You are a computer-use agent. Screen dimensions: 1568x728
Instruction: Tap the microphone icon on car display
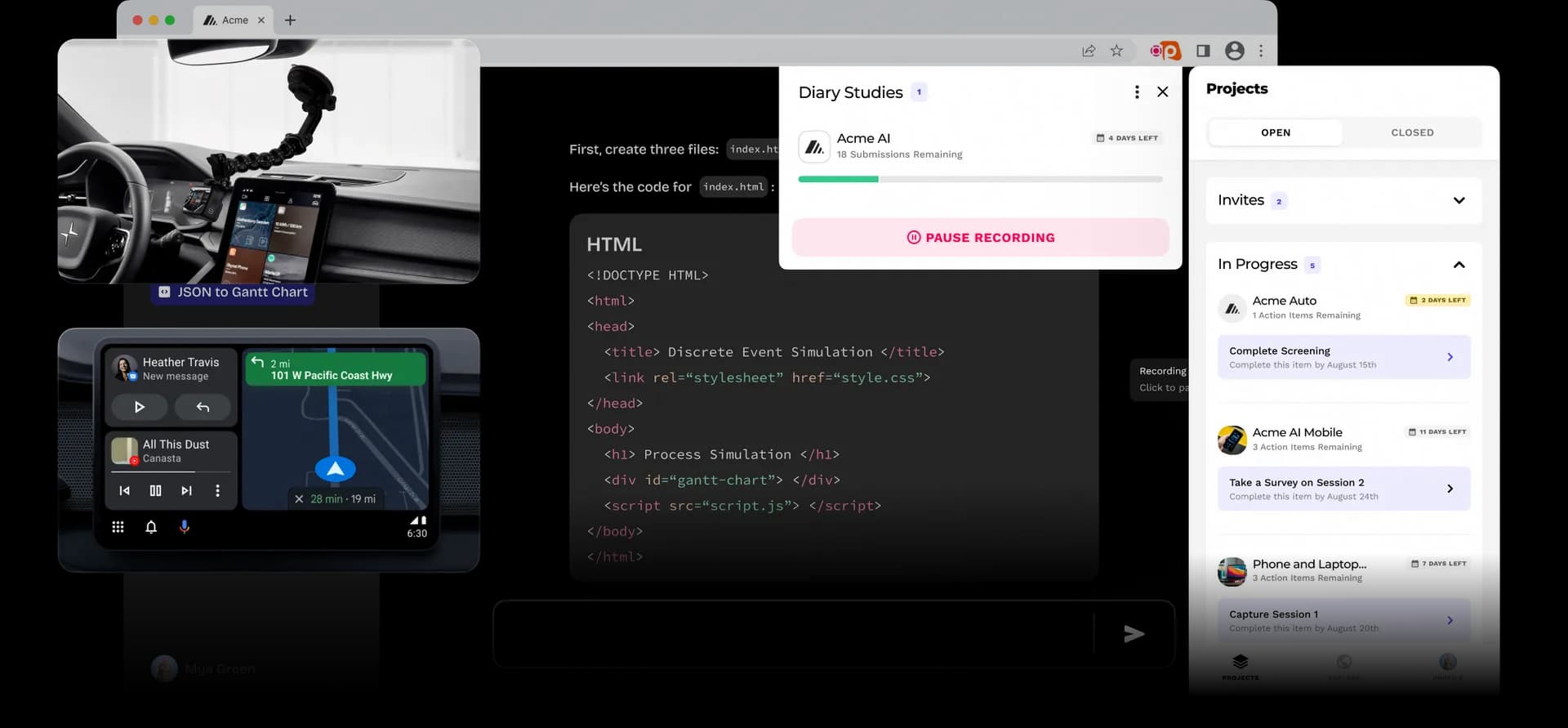click(185, 527)
